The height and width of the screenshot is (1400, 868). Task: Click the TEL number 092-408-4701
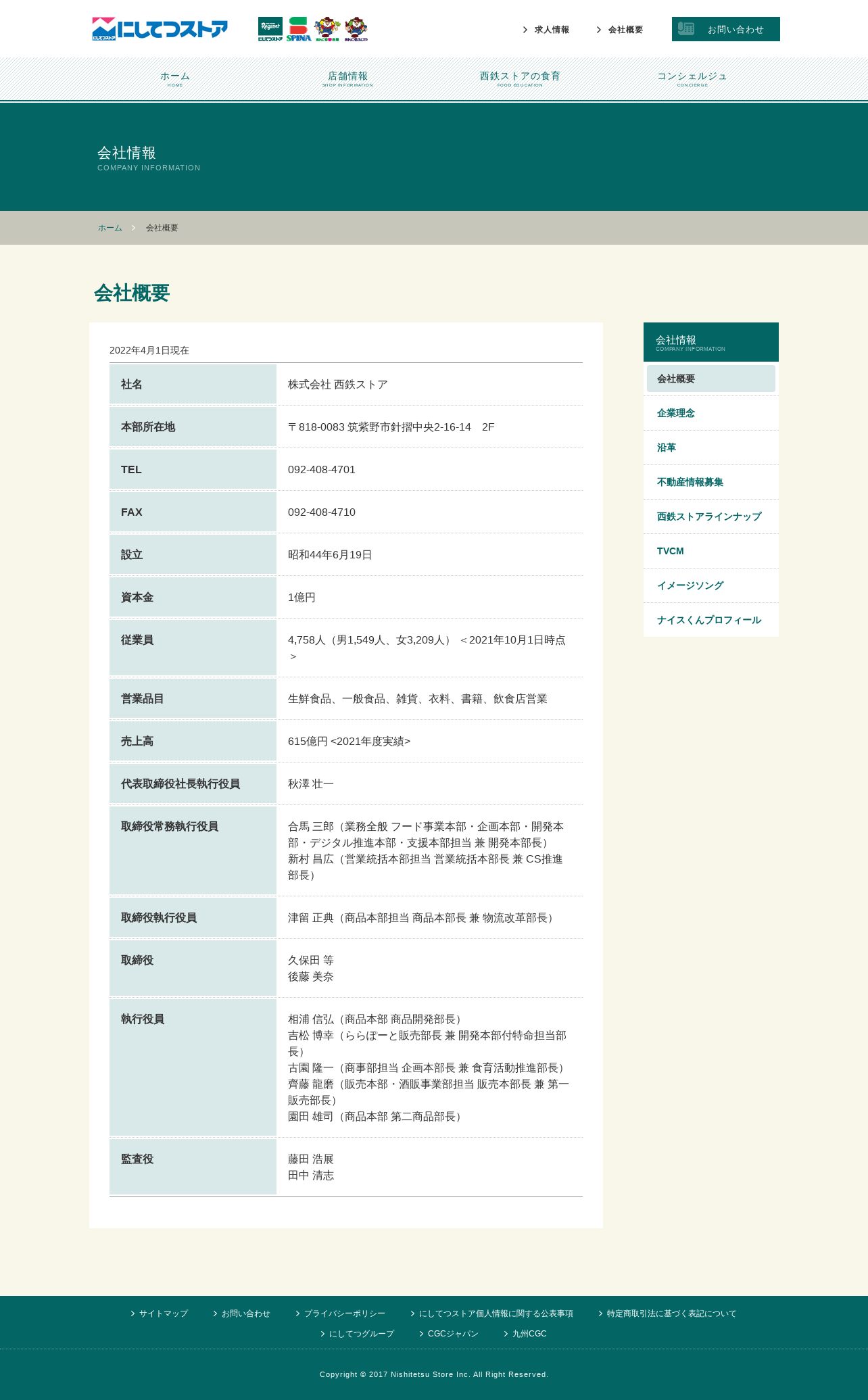[322, 470]
